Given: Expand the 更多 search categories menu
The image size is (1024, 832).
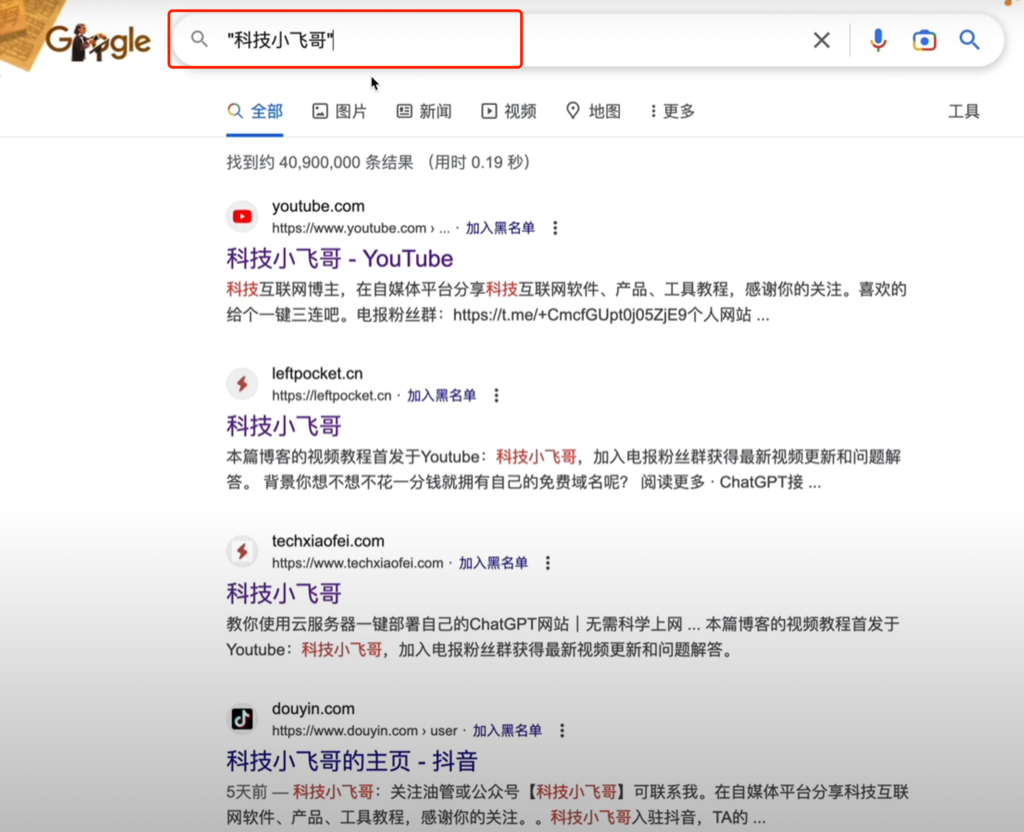Looking at the screenshot, I should tap(672, 111).
